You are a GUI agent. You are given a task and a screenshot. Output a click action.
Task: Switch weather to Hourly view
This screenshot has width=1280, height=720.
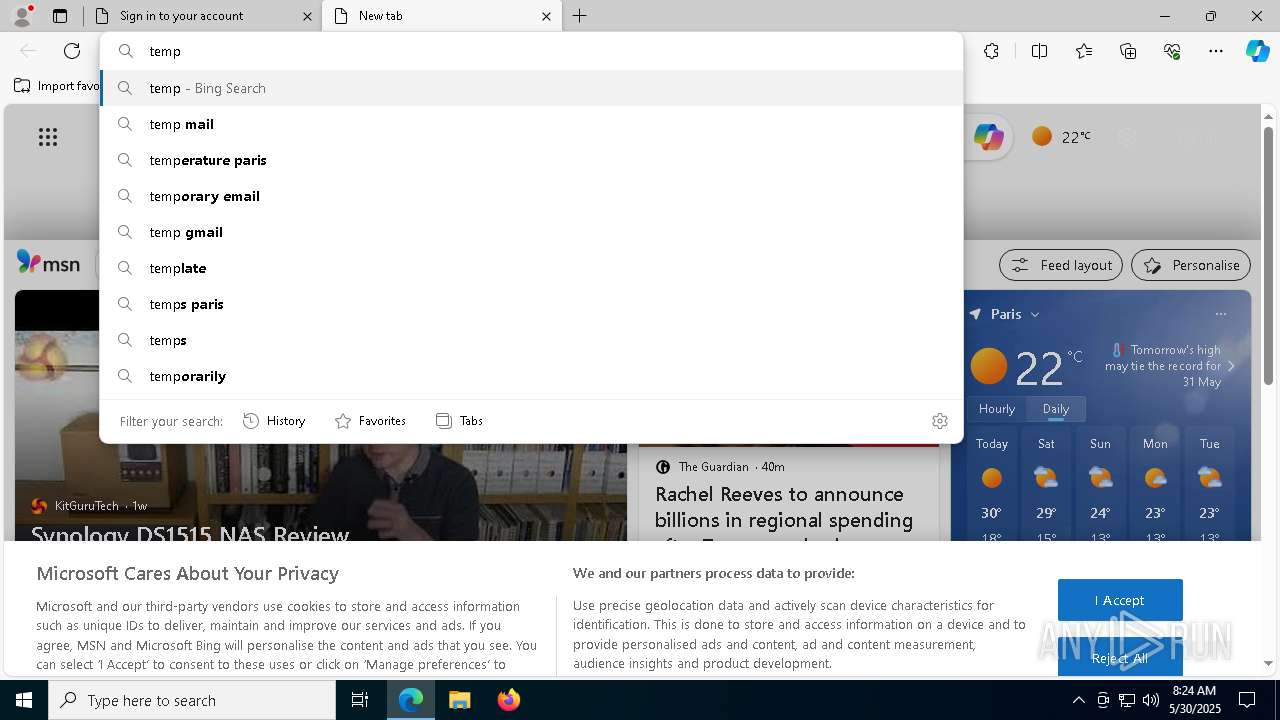coord(996,409)
